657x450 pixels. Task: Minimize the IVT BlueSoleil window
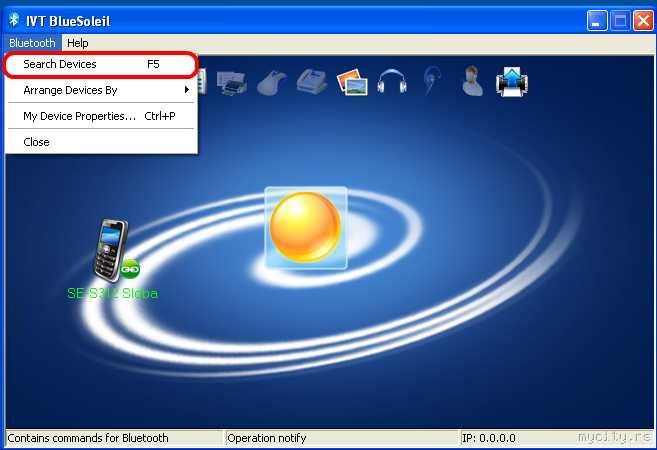(597, 21)
